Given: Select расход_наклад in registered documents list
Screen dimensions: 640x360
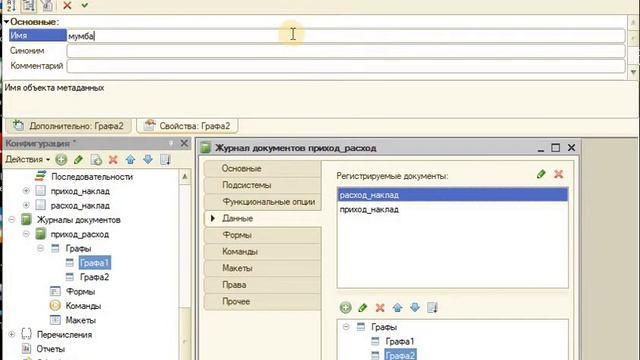Looking at the screenshot, I should pos(452,195).
